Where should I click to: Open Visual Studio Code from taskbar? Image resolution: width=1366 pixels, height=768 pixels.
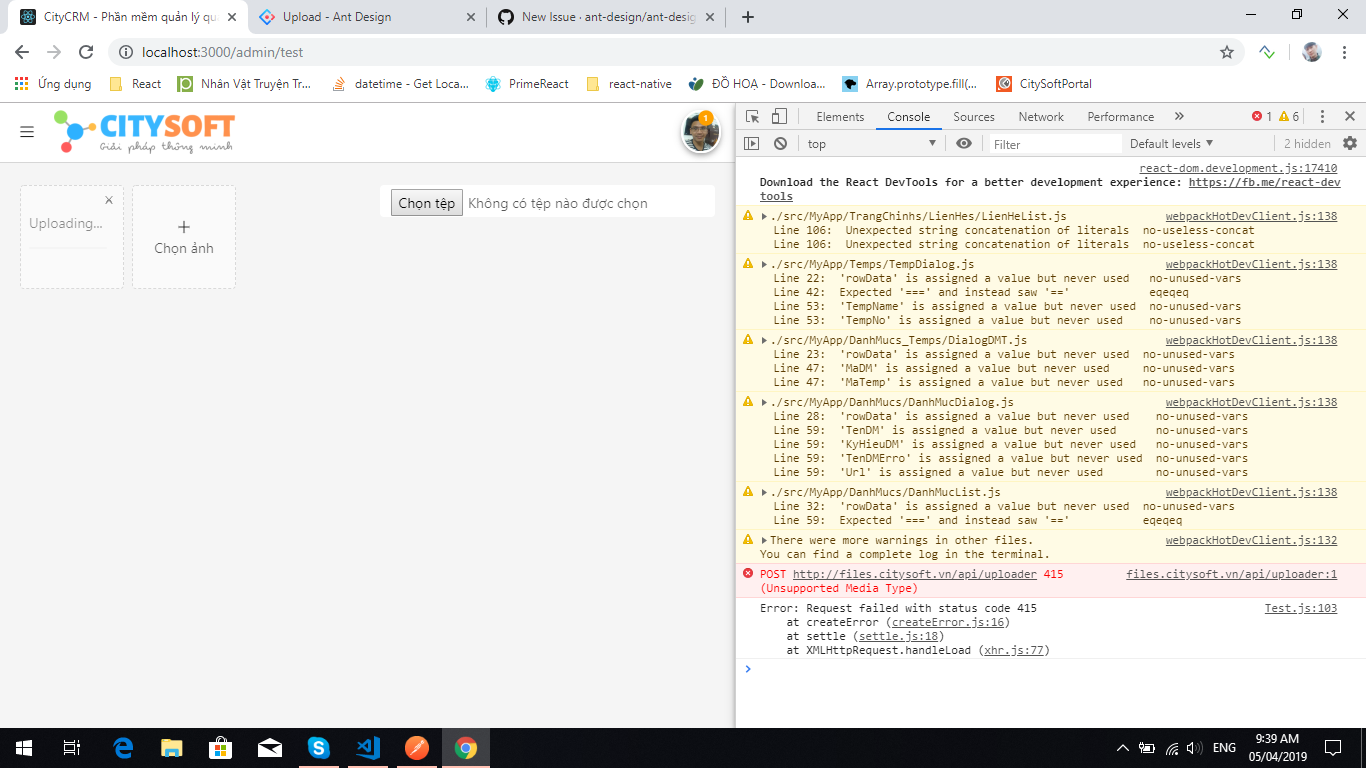368,748
